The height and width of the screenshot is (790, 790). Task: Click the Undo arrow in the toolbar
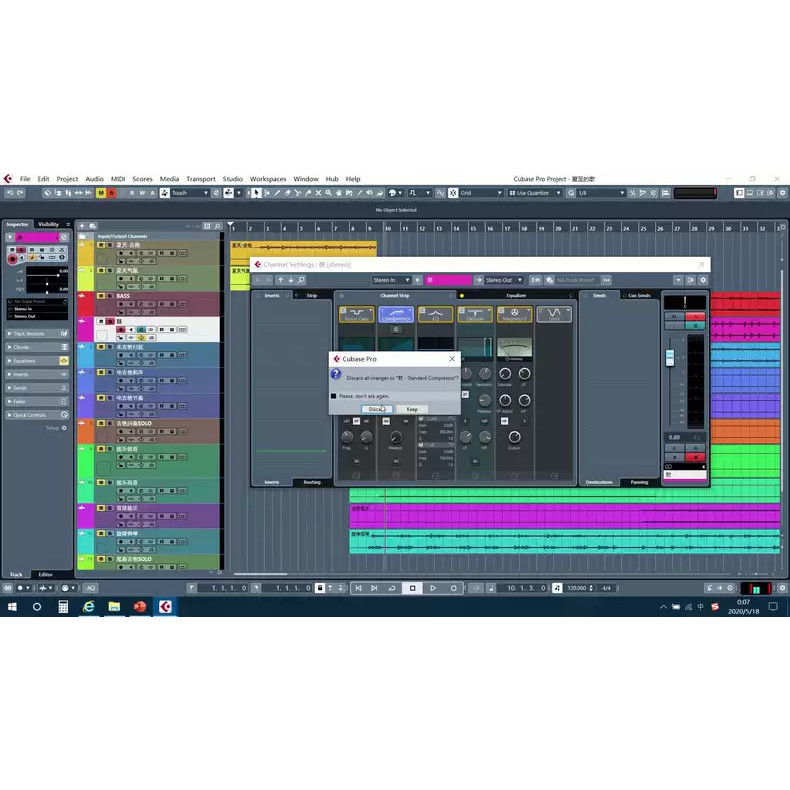point(10,193)
